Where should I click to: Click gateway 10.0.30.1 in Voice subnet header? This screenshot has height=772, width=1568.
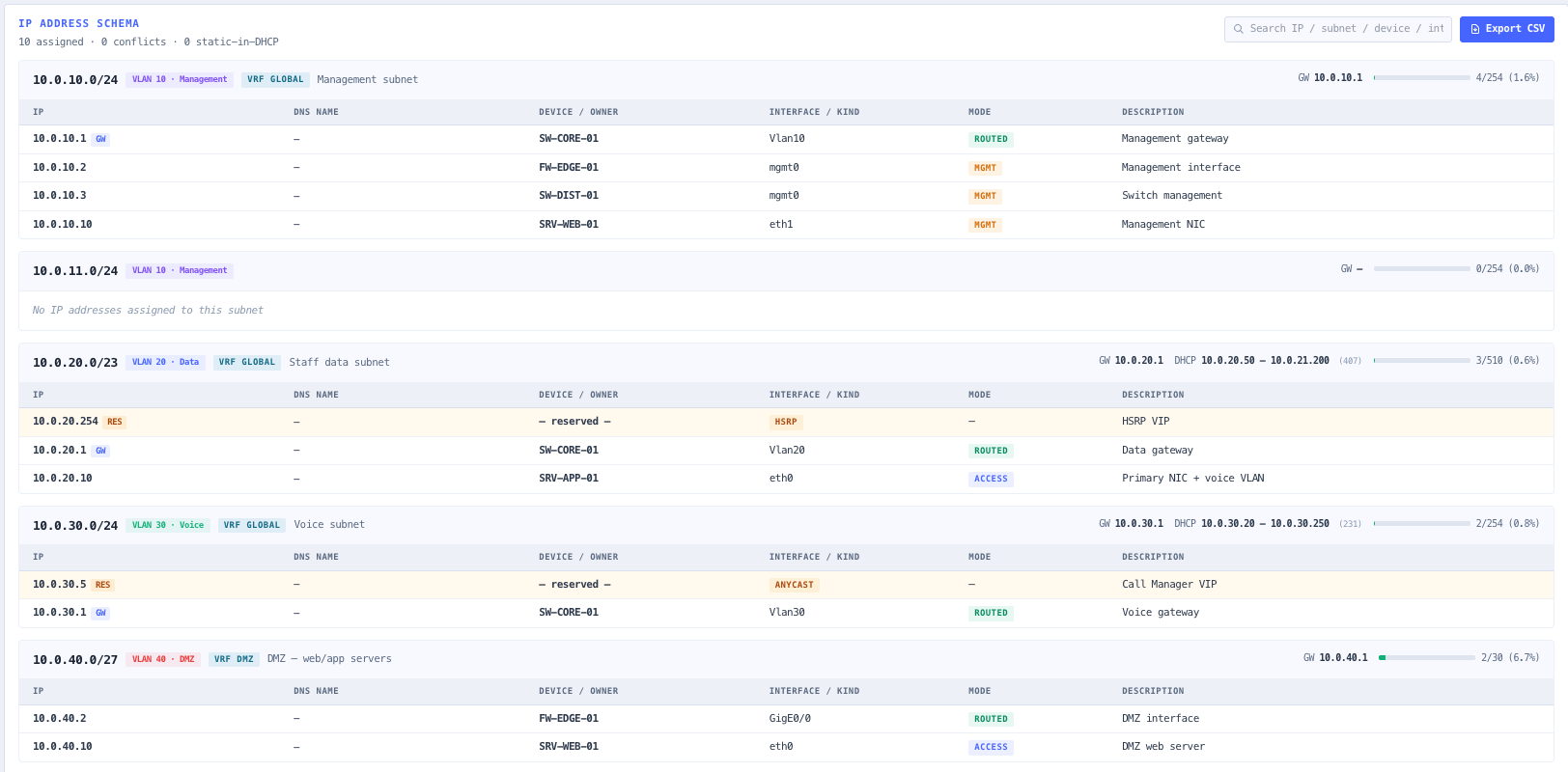pos(1139,524)
